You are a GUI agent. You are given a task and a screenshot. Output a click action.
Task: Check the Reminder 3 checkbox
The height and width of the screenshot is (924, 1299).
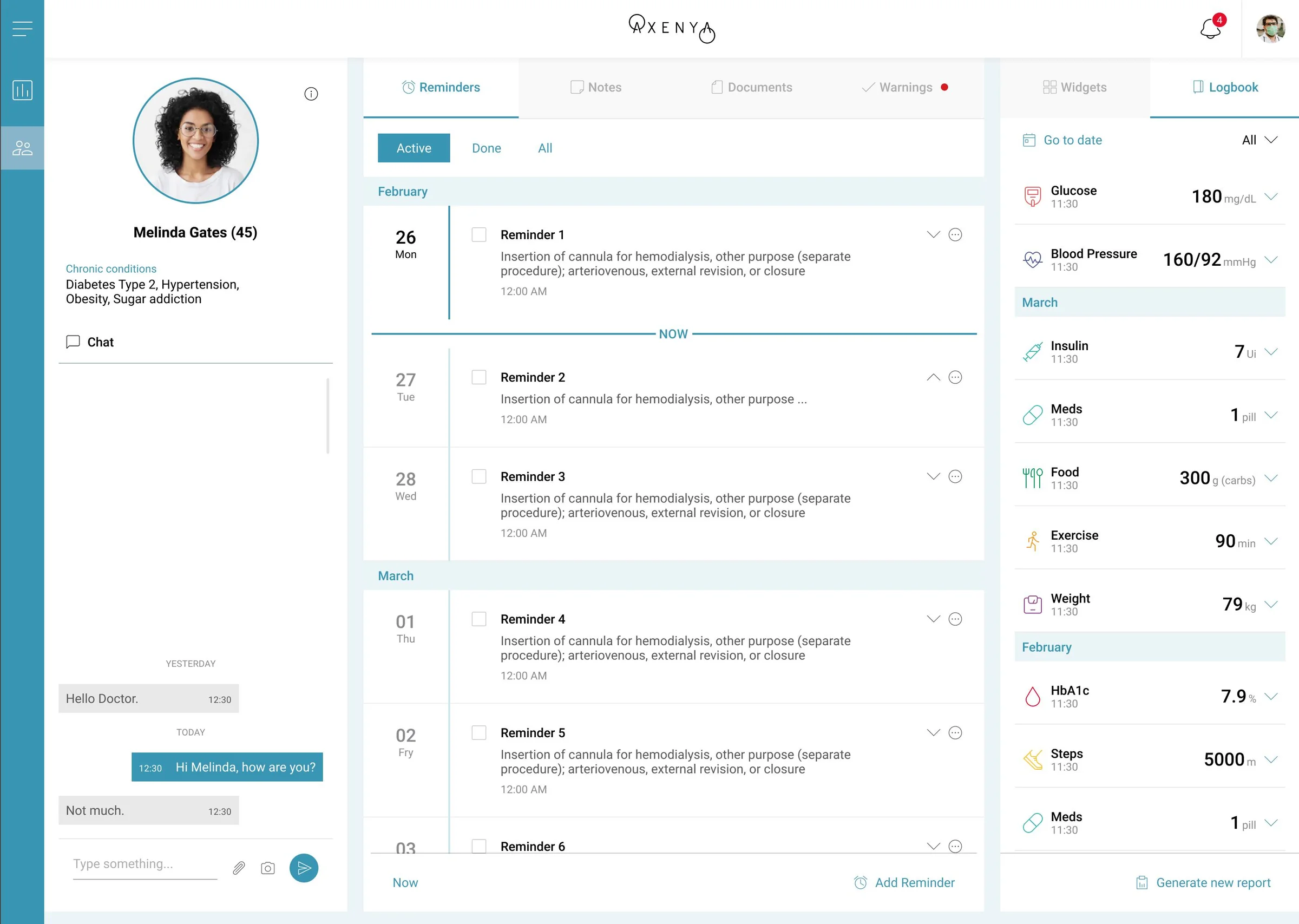tap(479, 476)
